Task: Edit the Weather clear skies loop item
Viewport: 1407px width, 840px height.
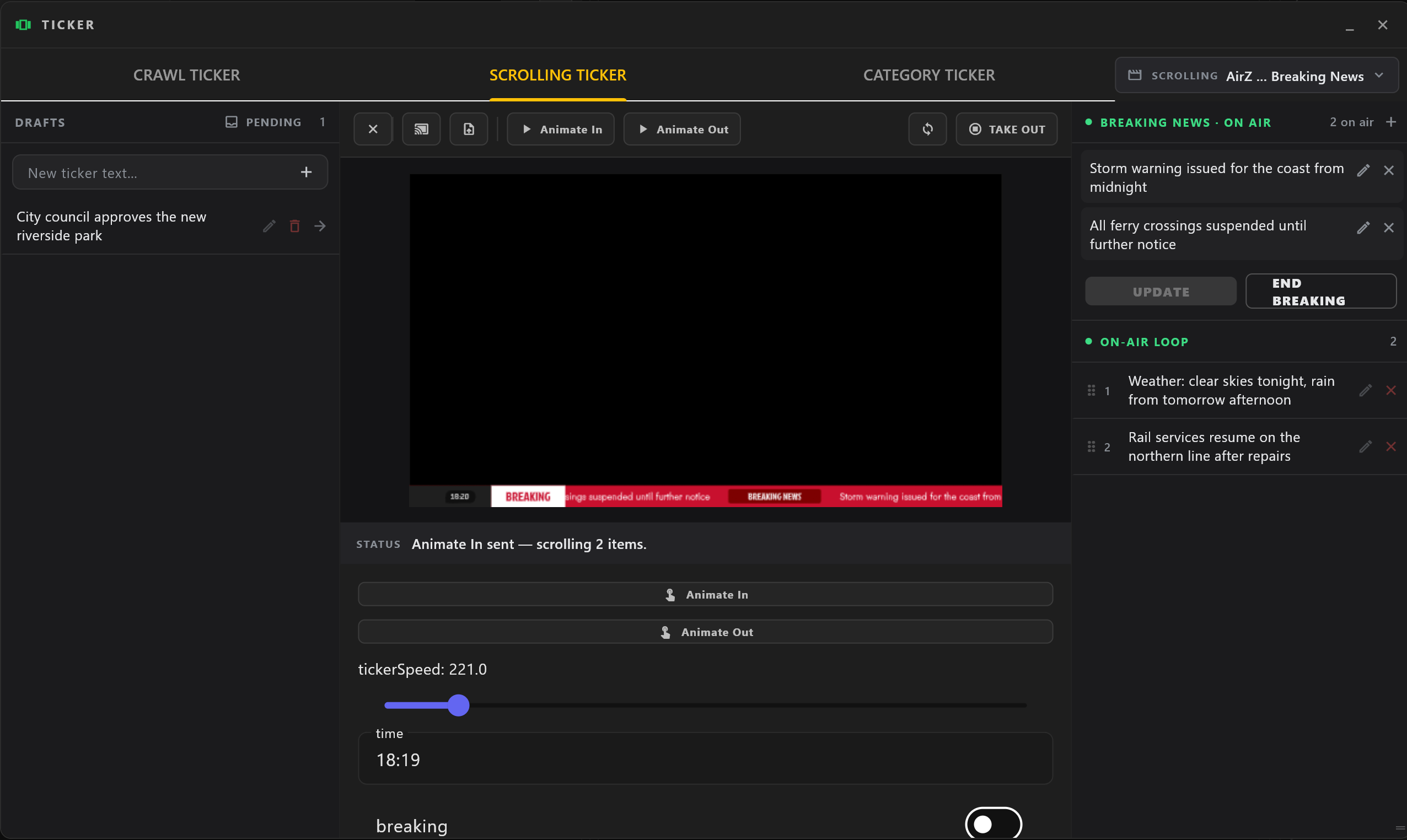Action: (x=1365, y=391)
